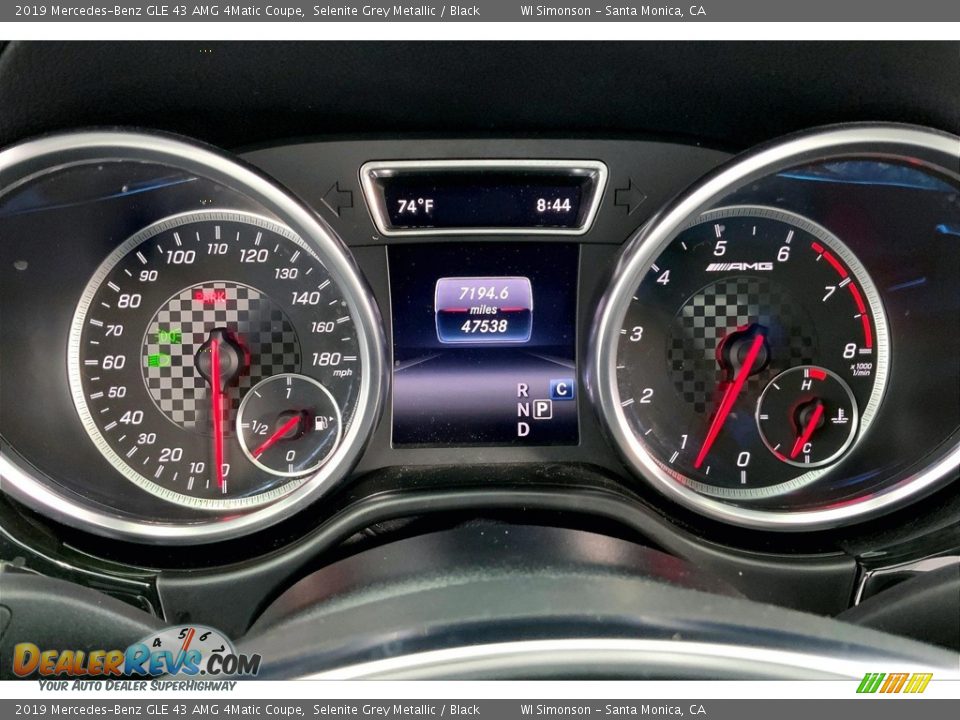The height and width of the screenshot is (720, 960).
Task: Click the miles unit label
Action: pyautogui.click(x=484, y=310)
